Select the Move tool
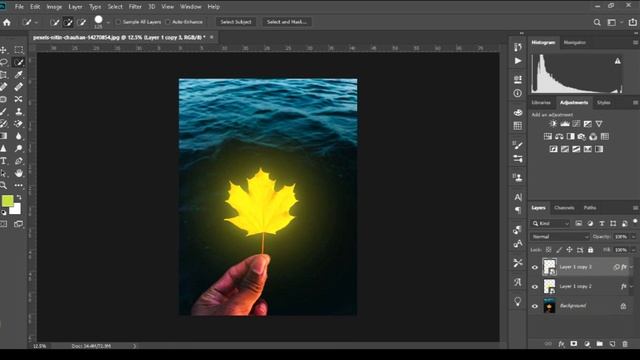 point(4,50)
